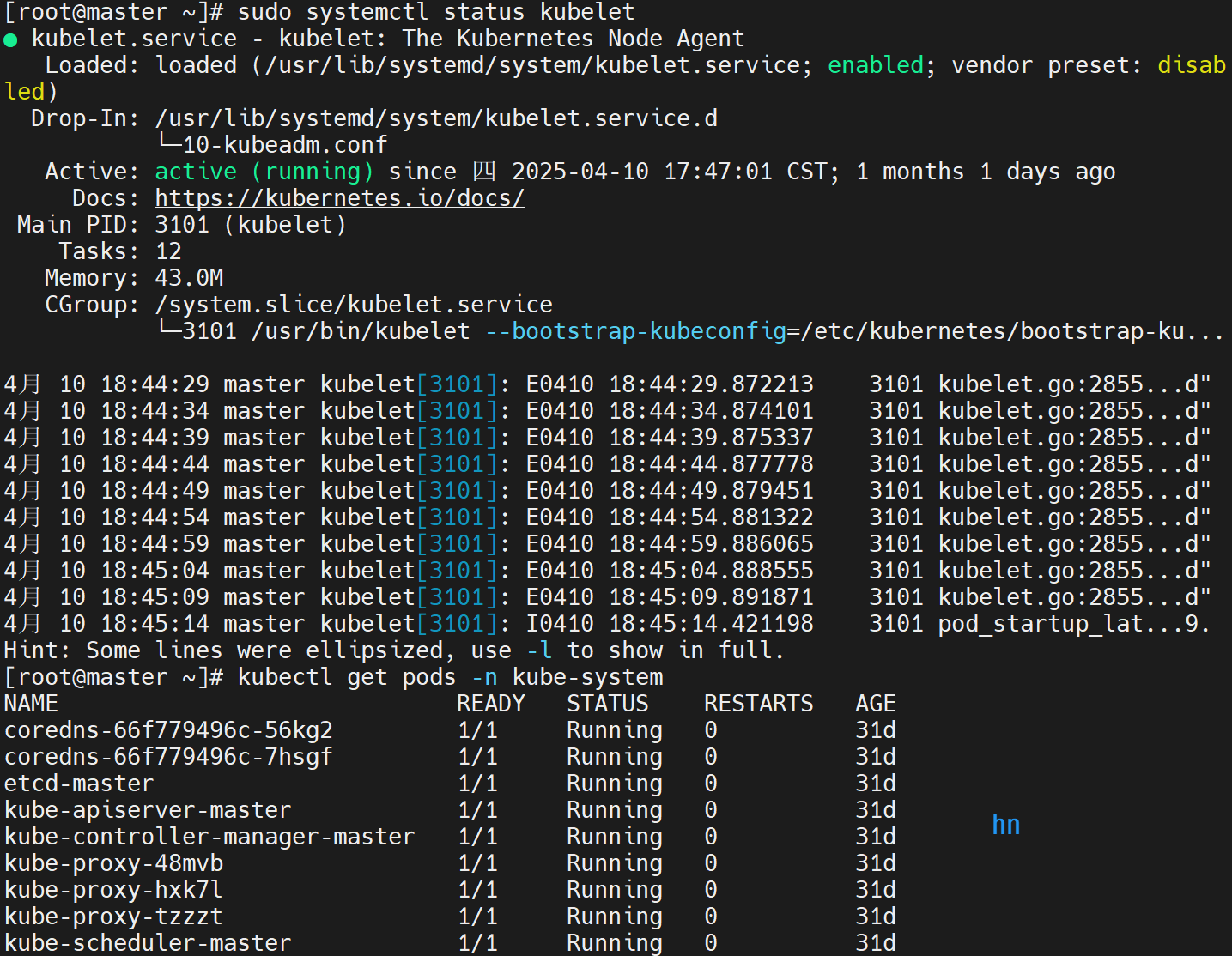
Task: Click the 31d age of kube-apiserver-master
Action: [x=876, y=809]
